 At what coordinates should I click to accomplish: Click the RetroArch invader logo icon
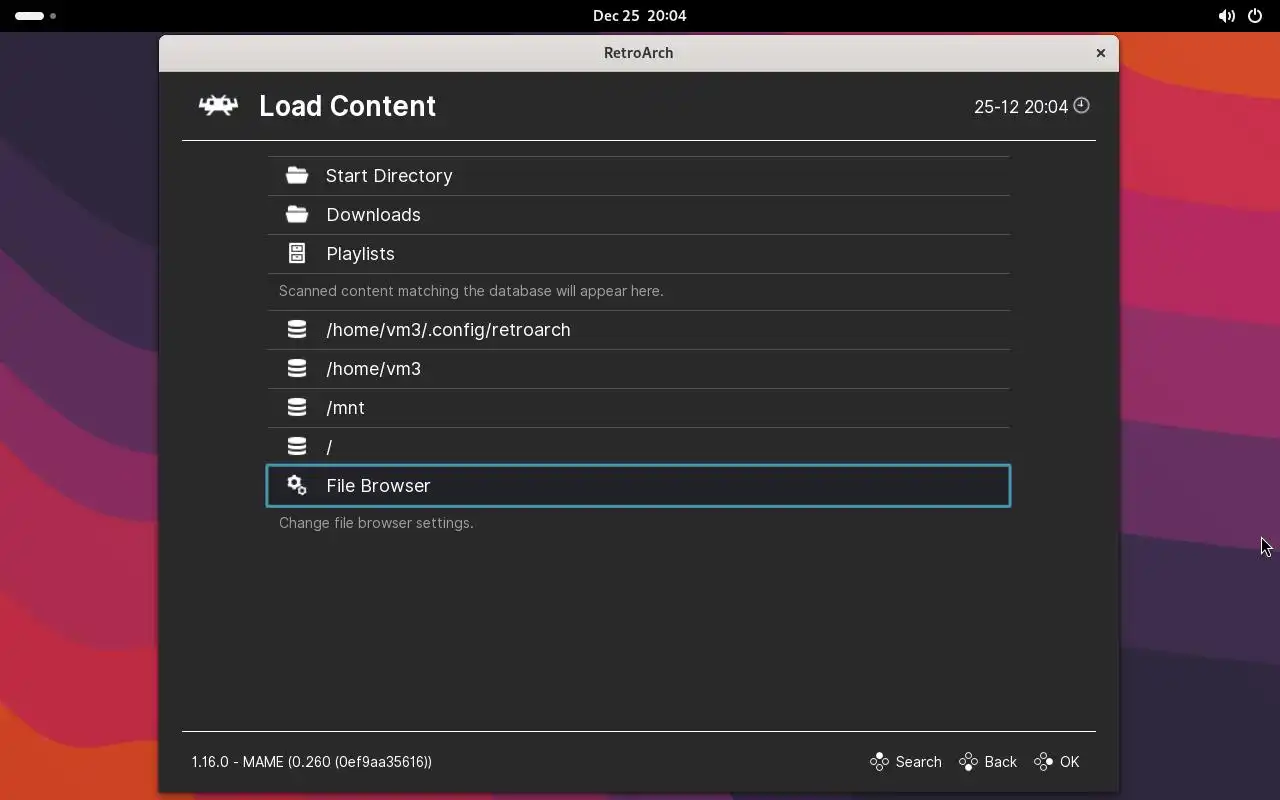click(218, 105)
